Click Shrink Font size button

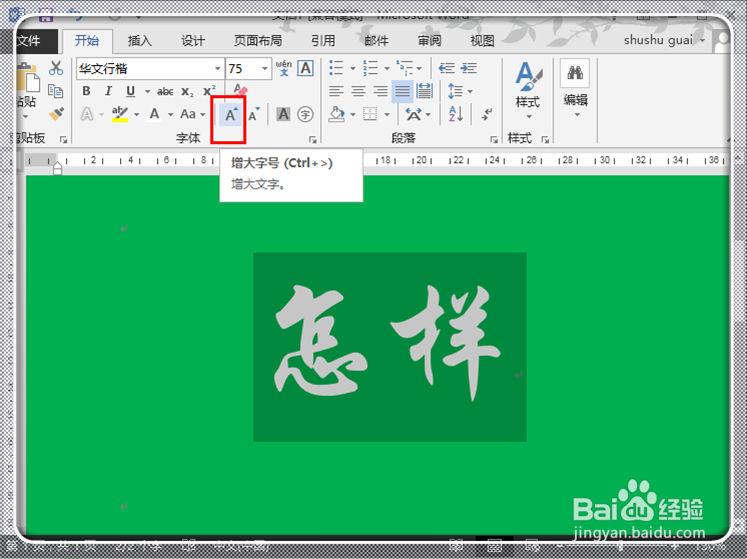pyautogui.click(x=254, y=114)
